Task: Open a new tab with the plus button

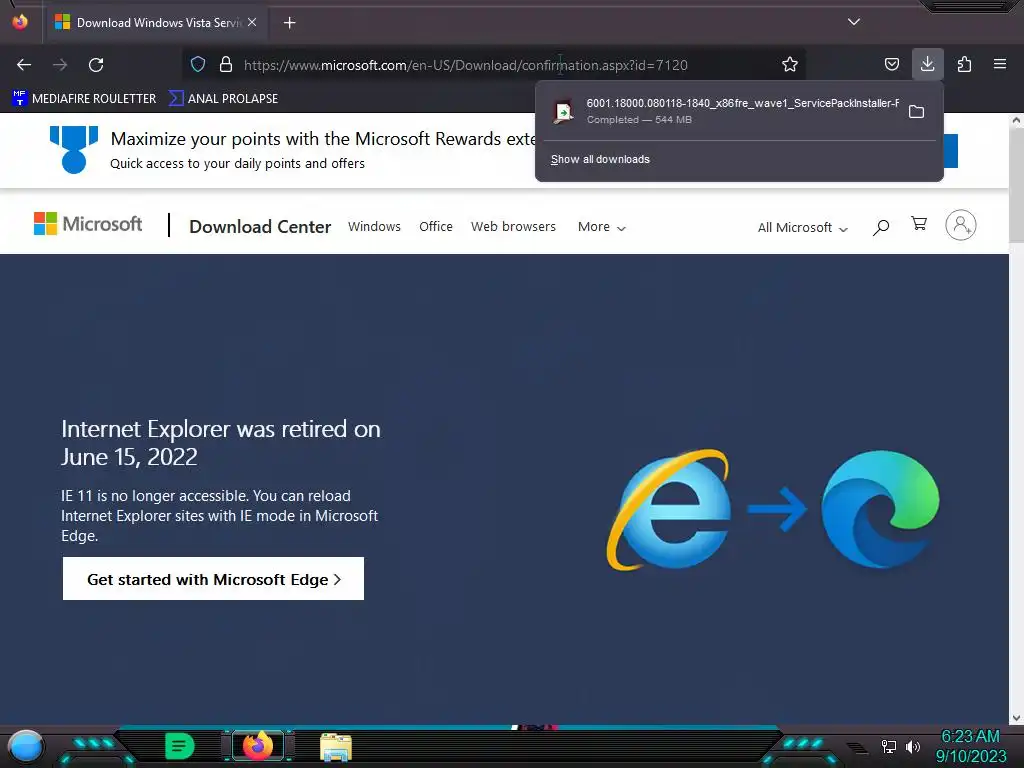Action: [x=289, y=23]
